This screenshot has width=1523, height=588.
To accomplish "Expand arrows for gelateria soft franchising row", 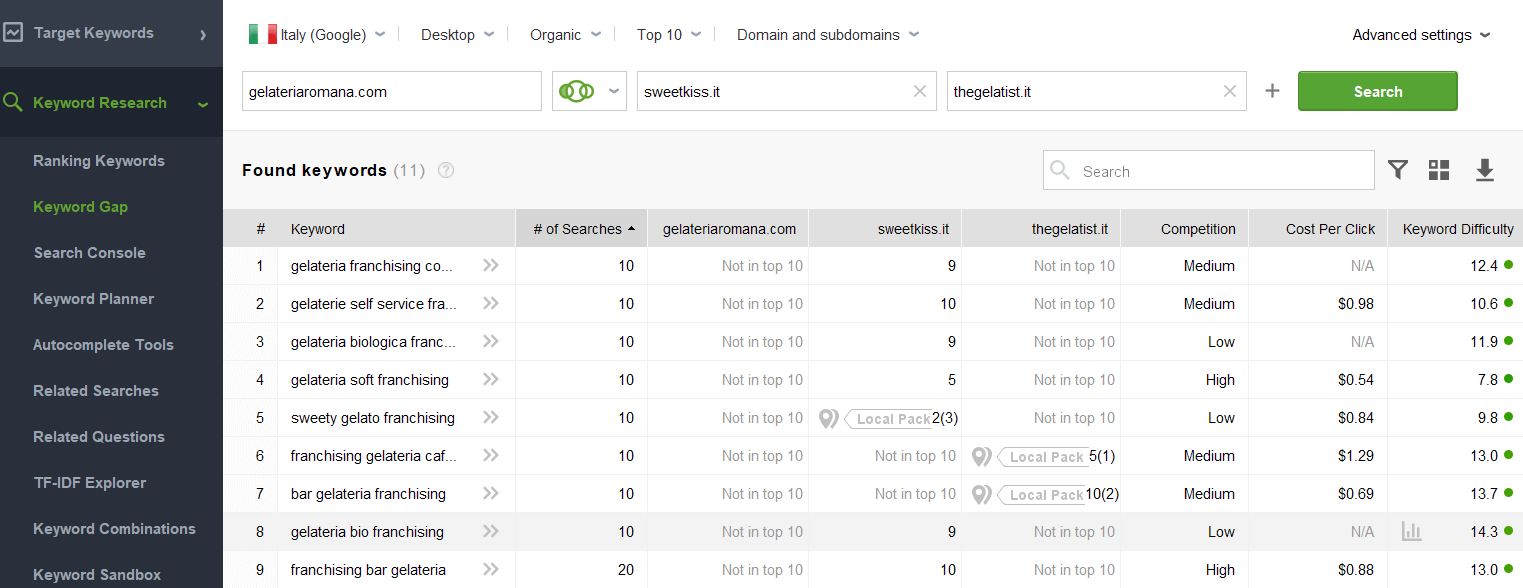I will 490,380.
